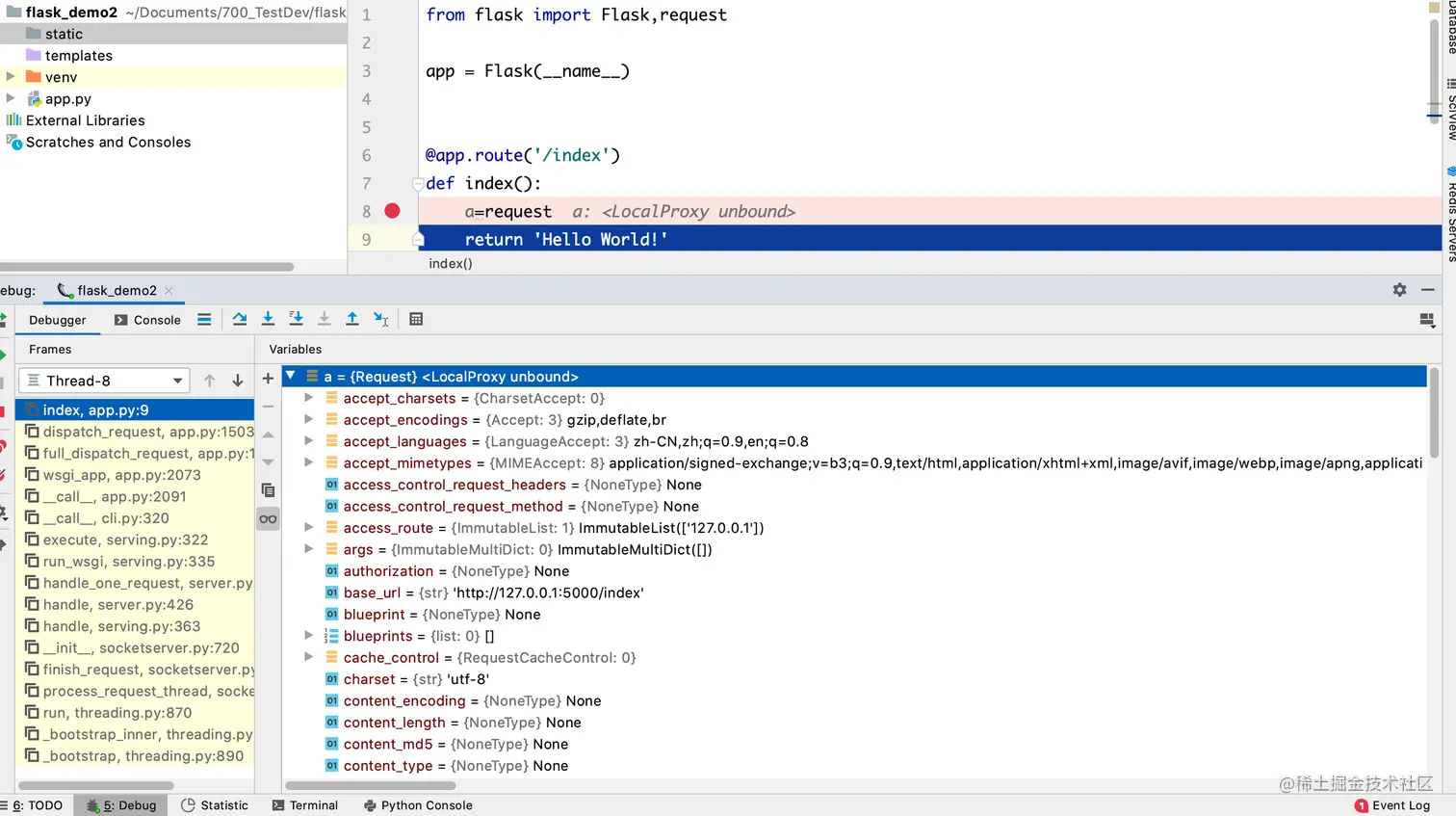Expand the app.py node arrow

(11, 98)
